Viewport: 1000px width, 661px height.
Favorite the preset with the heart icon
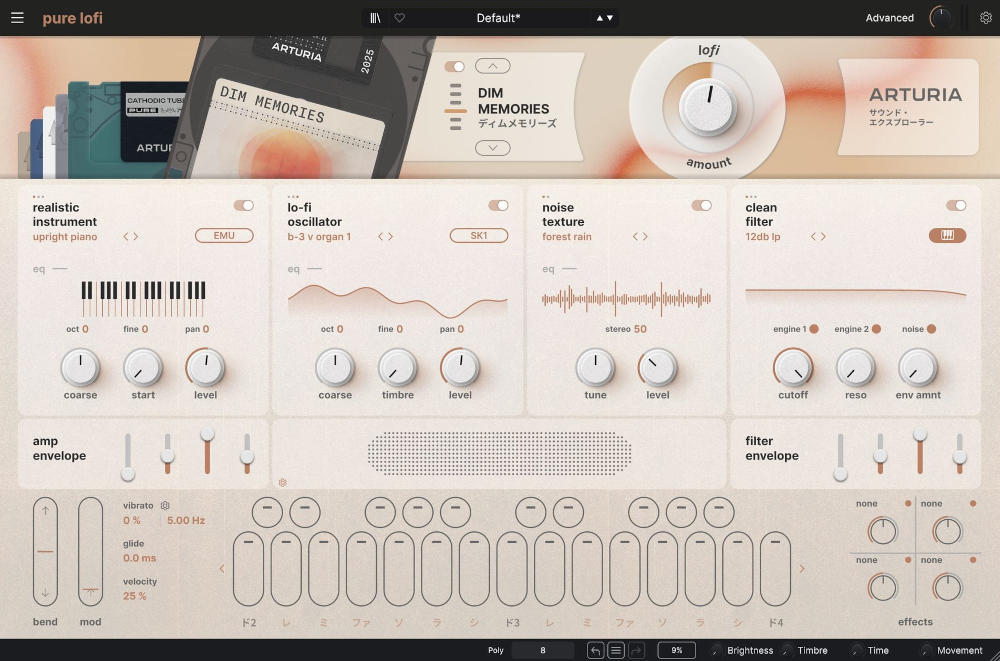399,18
